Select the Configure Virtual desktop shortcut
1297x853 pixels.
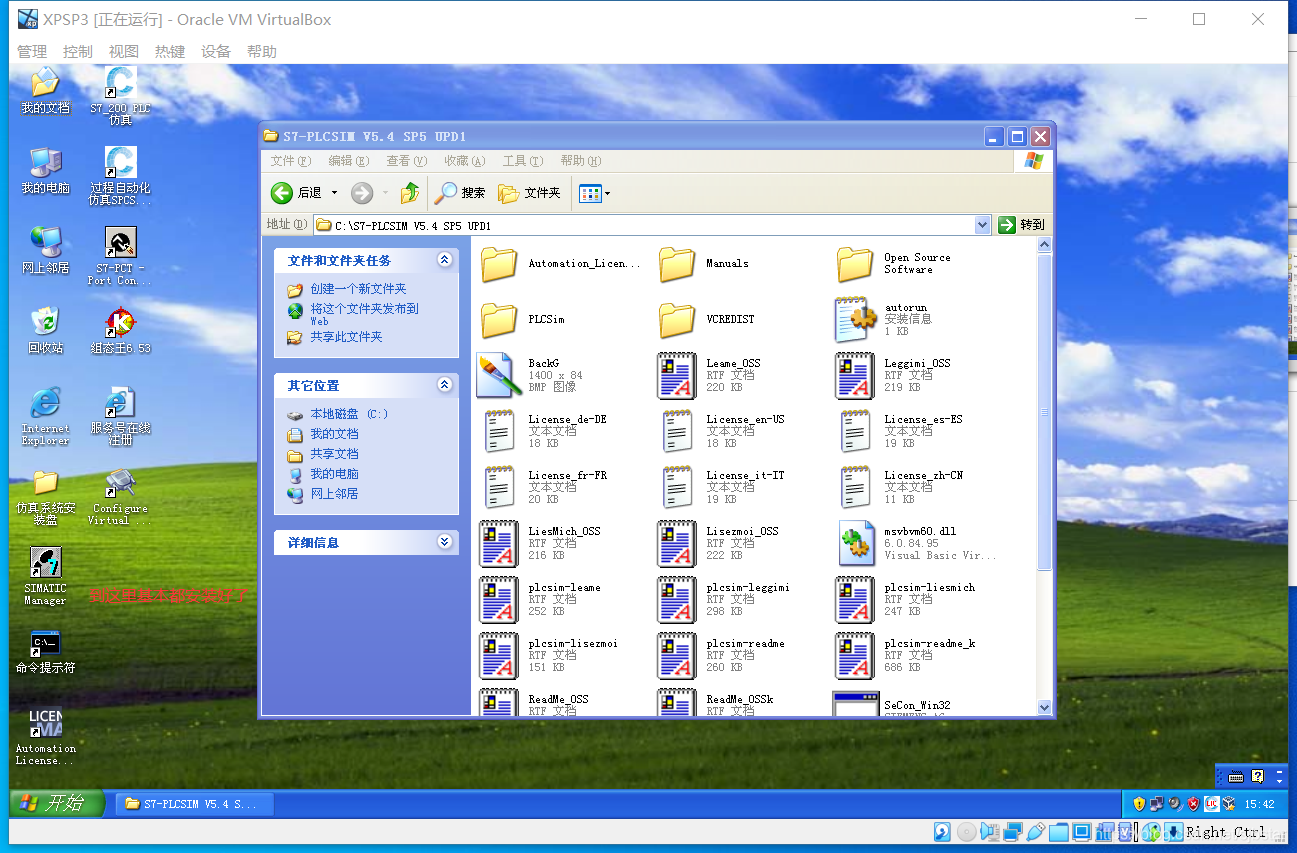point(120,497)
